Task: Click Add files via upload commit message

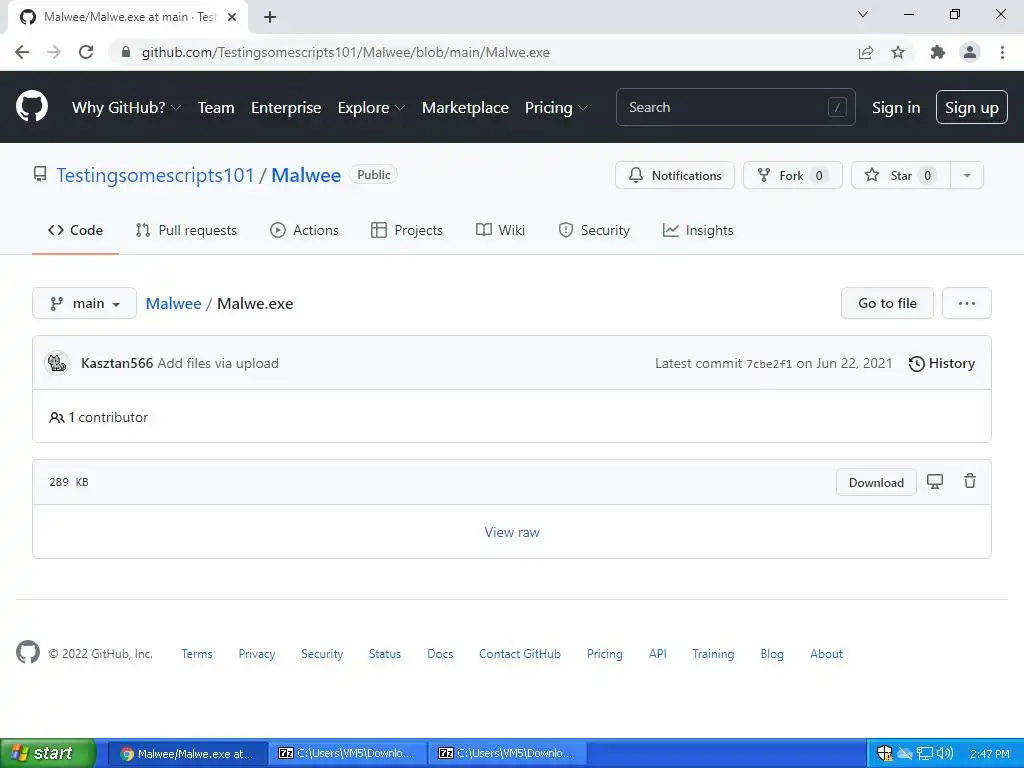Action: 218,363
